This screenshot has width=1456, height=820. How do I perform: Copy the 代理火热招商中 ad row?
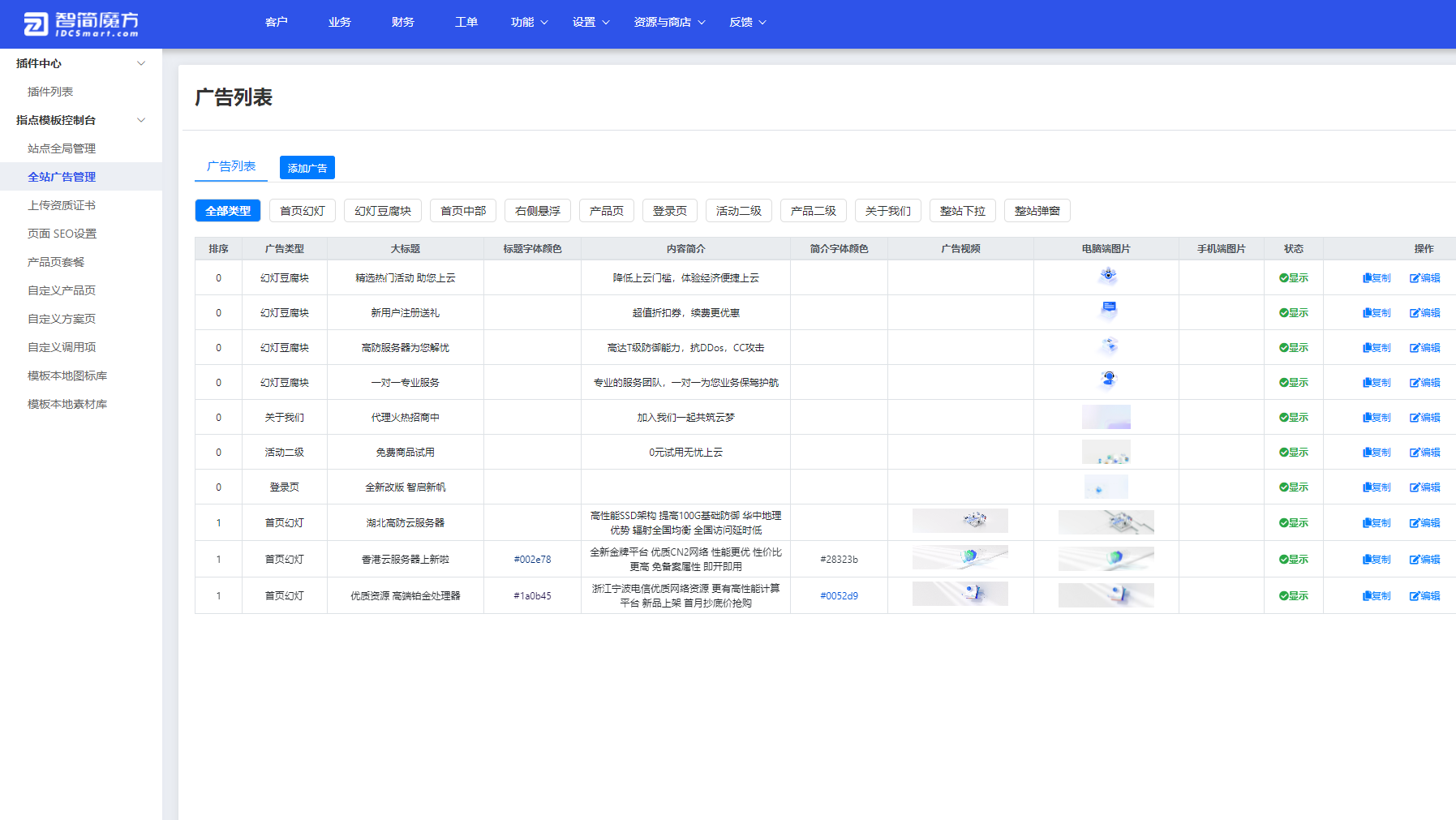pos(1377,418)
